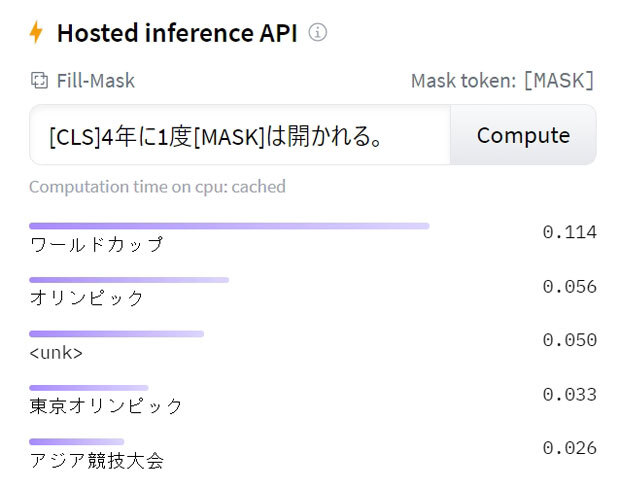Focus the masked sentence input field

click(x=240, y=135)
